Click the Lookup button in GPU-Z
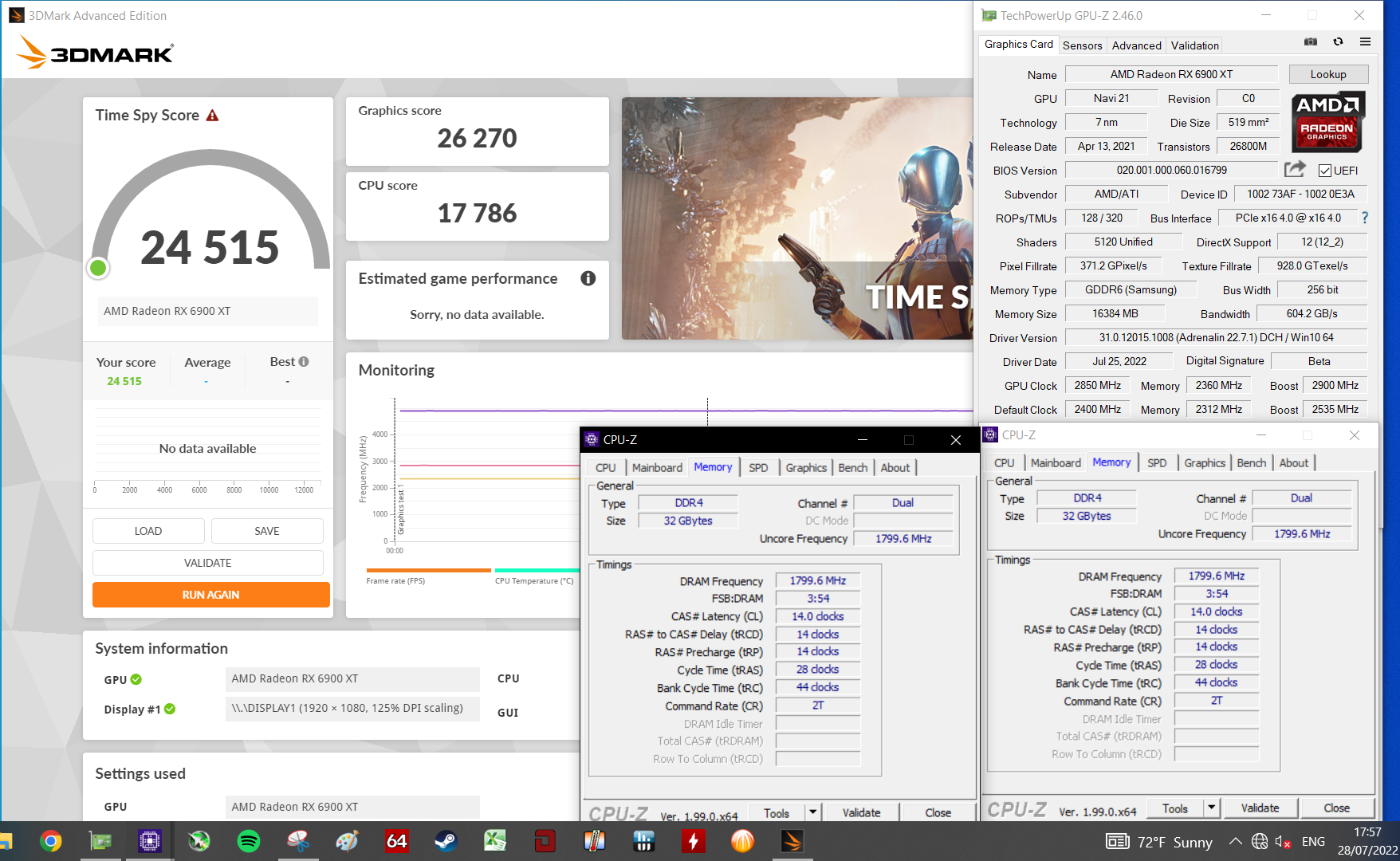 point(1328,74)
